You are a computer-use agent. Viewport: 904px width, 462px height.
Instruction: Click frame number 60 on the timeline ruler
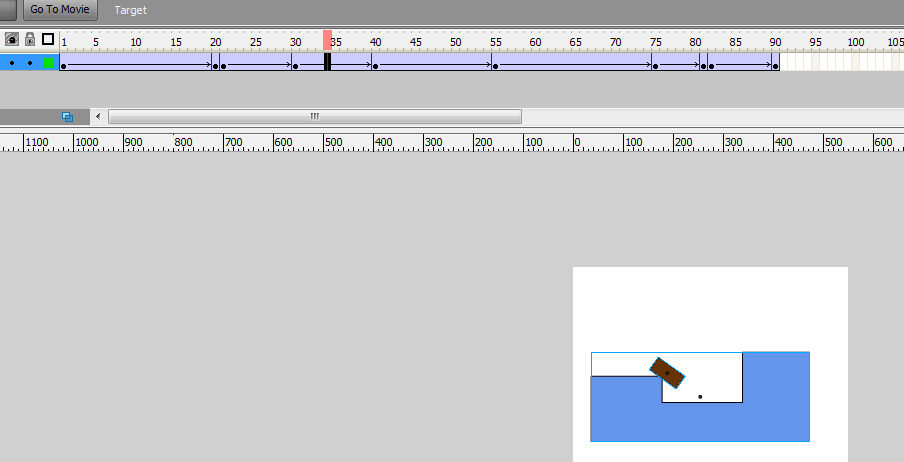point(536,42)
